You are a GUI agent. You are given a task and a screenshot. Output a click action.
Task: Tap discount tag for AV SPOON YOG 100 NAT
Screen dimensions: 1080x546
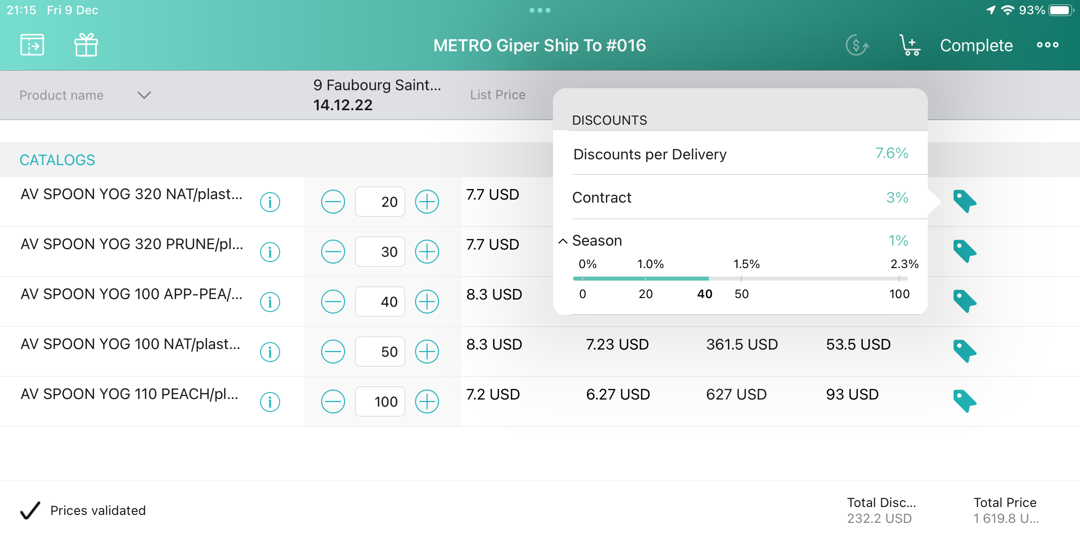click(x=964, y=350)
